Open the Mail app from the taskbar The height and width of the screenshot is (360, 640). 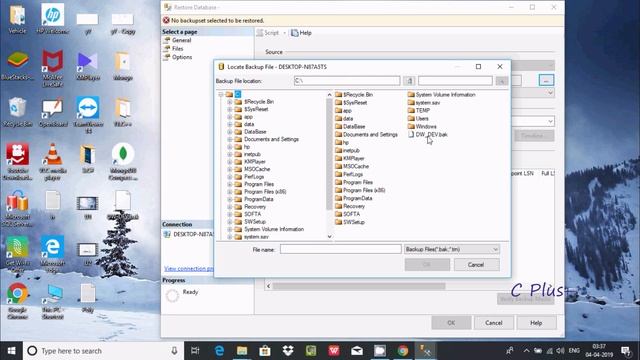click(357, 351)
